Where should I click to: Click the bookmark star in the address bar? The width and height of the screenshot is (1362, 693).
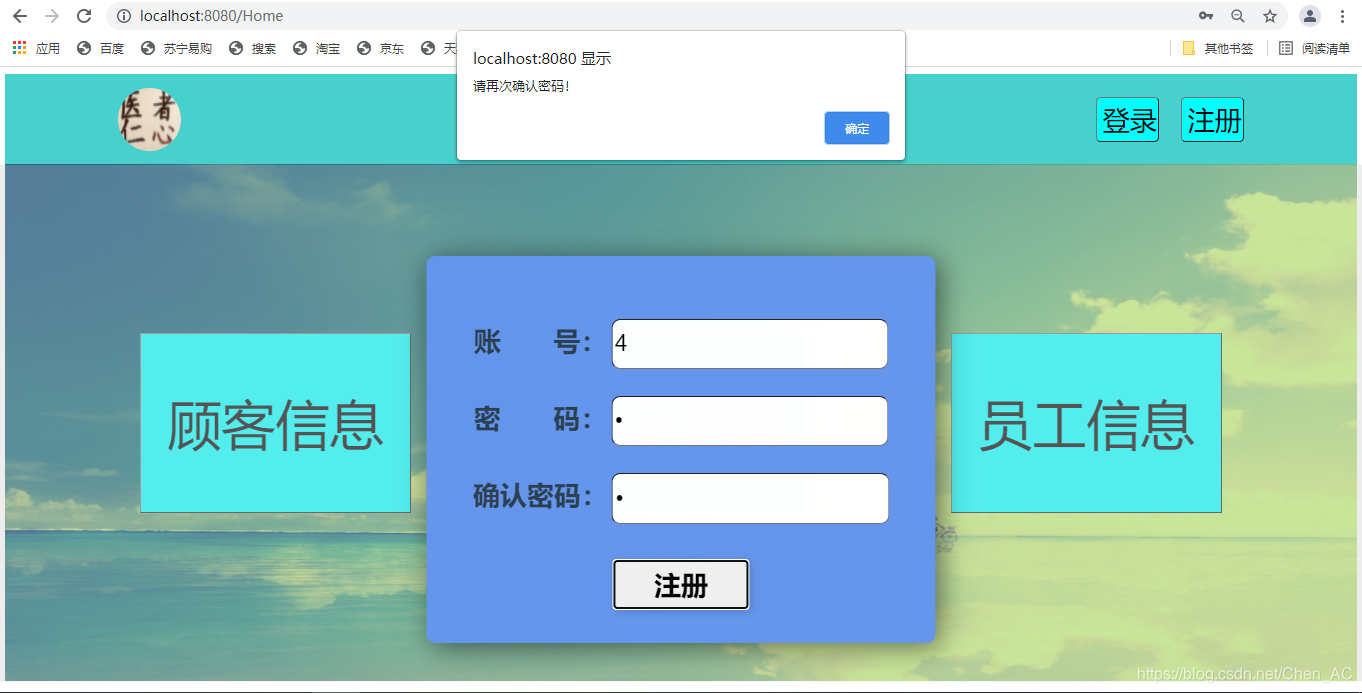pos(1270,16)
